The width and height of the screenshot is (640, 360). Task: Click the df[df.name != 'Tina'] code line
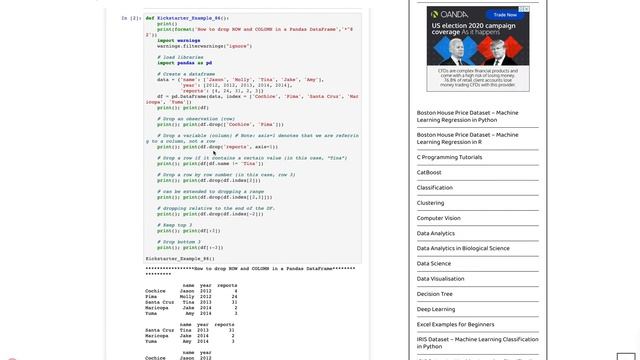point(210,164)
